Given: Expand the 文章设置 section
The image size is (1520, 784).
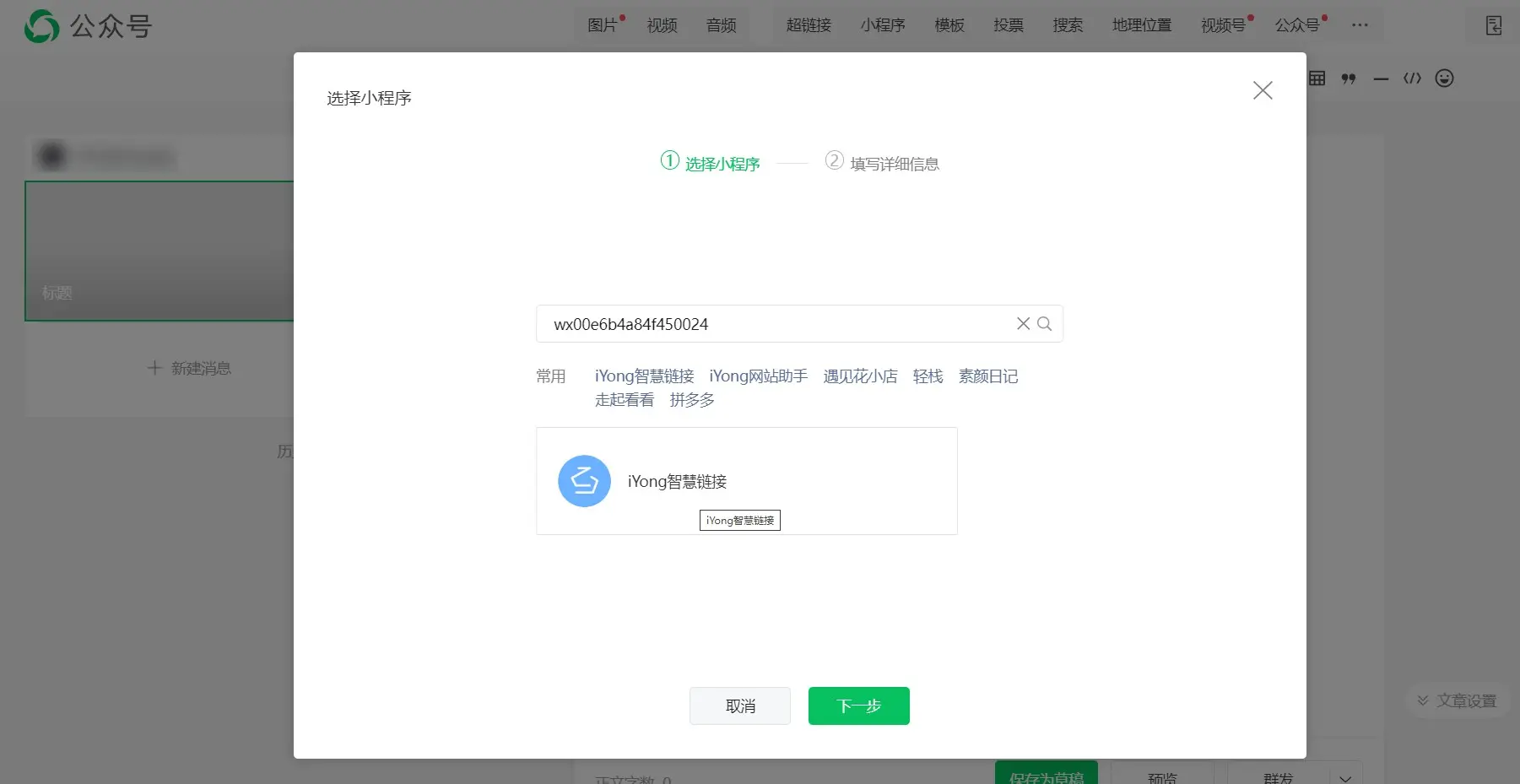Looking at the screenshot, I should [1457, 701].
